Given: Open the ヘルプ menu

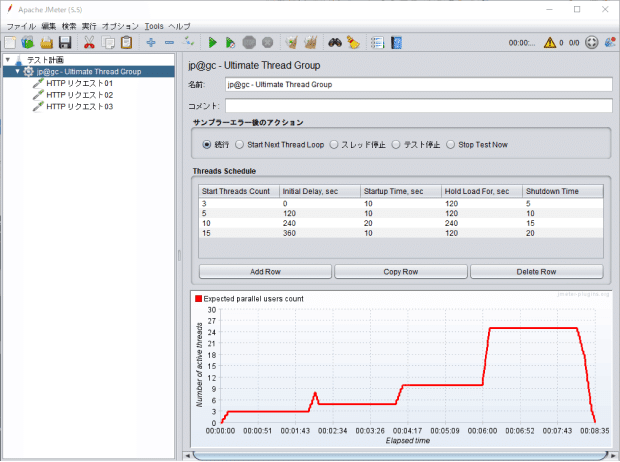Looking at the screenshot, I should [179, 27].
